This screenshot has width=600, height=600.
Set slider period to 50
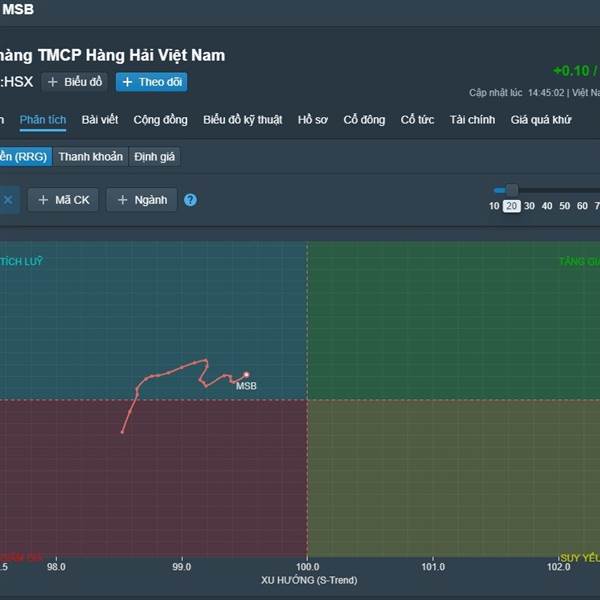[564, 206]
